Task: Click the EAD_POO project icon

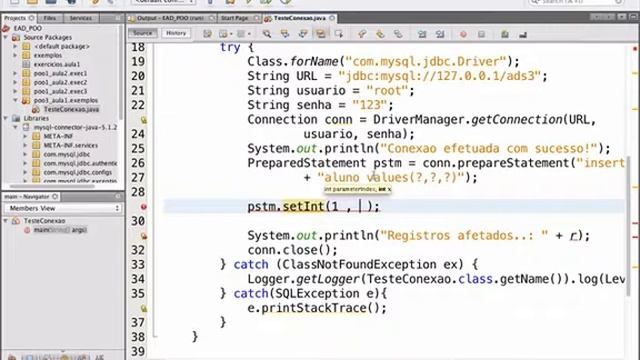Action: tap(6, 28)
